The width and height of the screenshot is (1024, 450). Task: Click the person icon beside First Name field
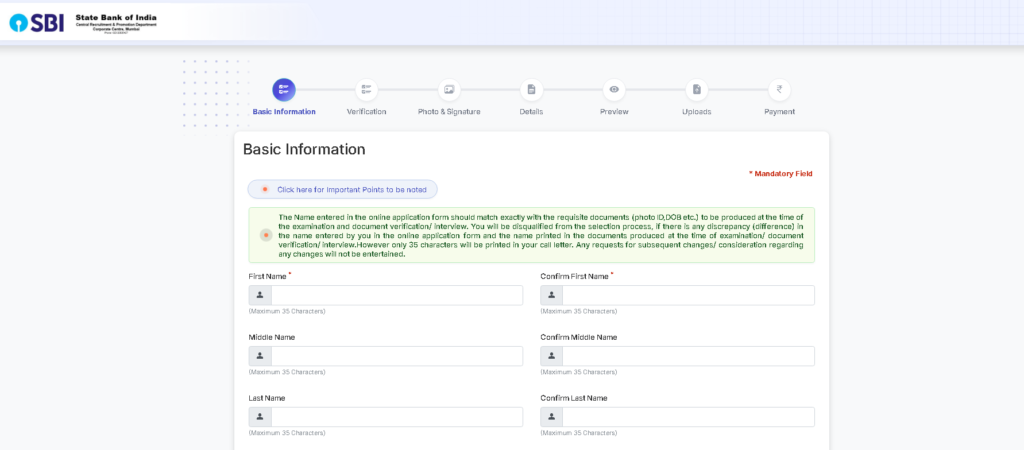coord(260,295)
